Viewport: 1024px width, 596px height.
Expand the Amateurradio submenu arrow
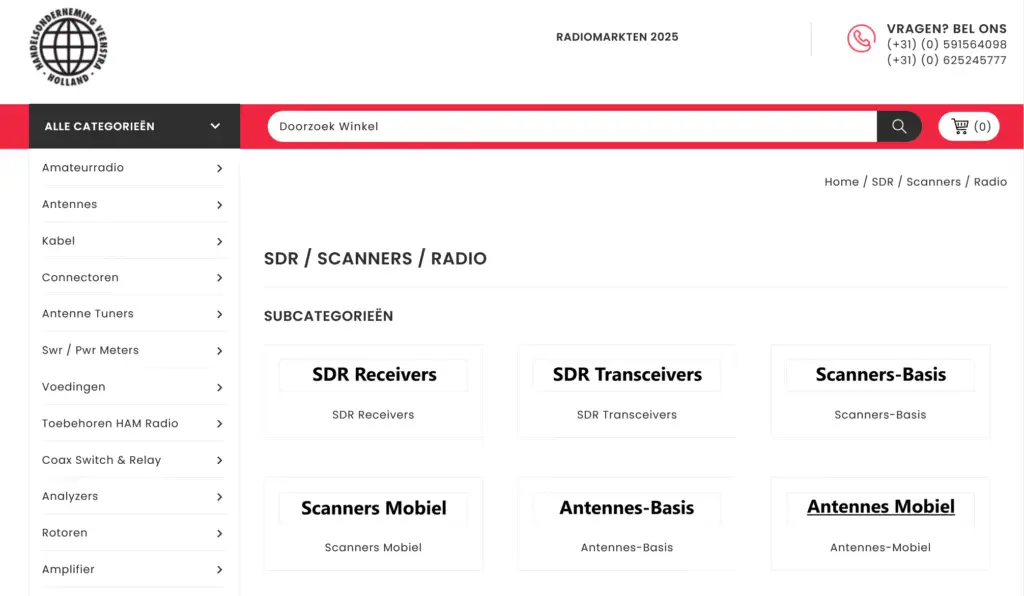219,168
